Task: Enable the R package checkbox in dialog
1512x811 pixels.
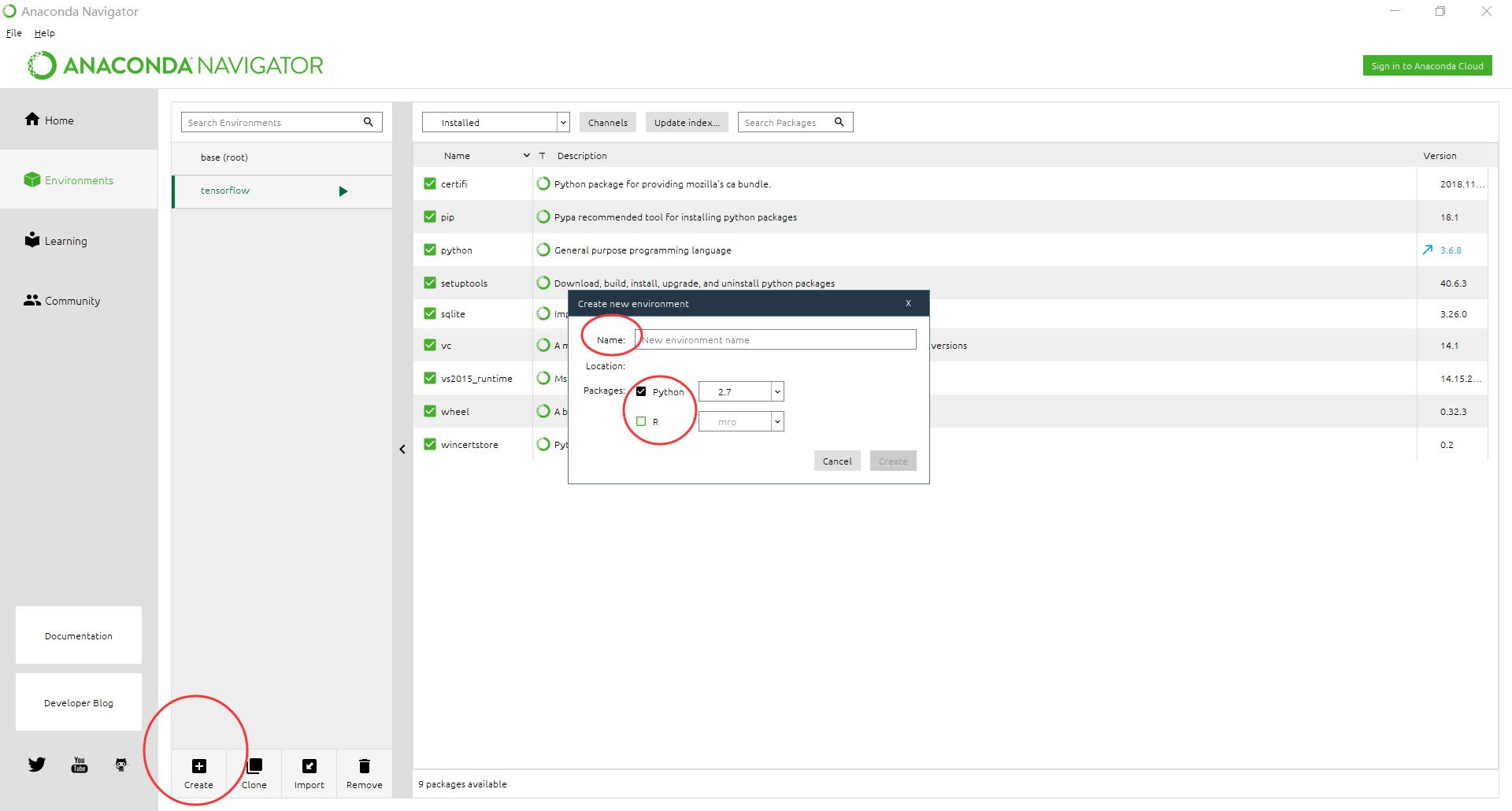Action: click(641, 421)
